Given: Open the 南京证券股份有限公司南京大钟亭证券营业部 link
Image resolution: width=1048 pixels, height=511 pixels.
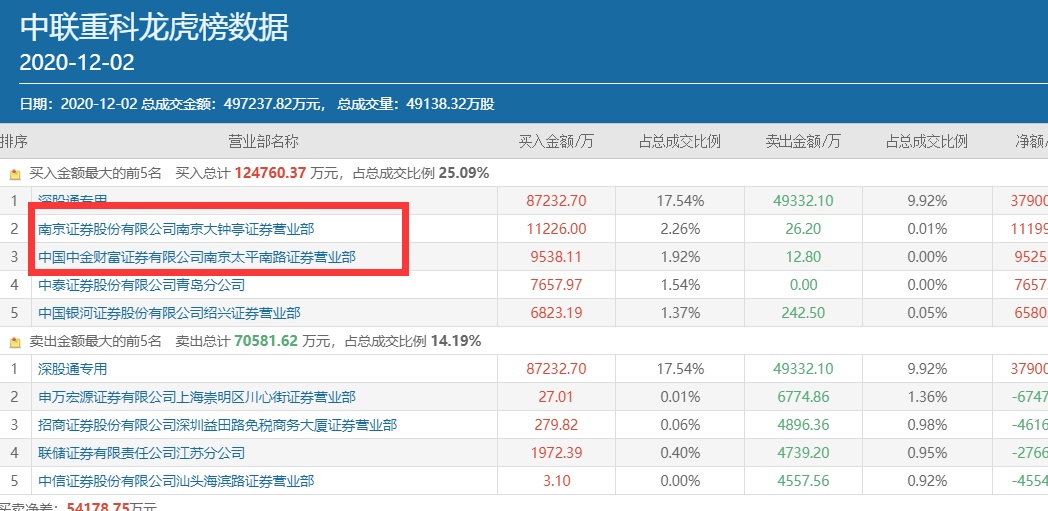Looking at the screenshot, I should coord(176,229).
